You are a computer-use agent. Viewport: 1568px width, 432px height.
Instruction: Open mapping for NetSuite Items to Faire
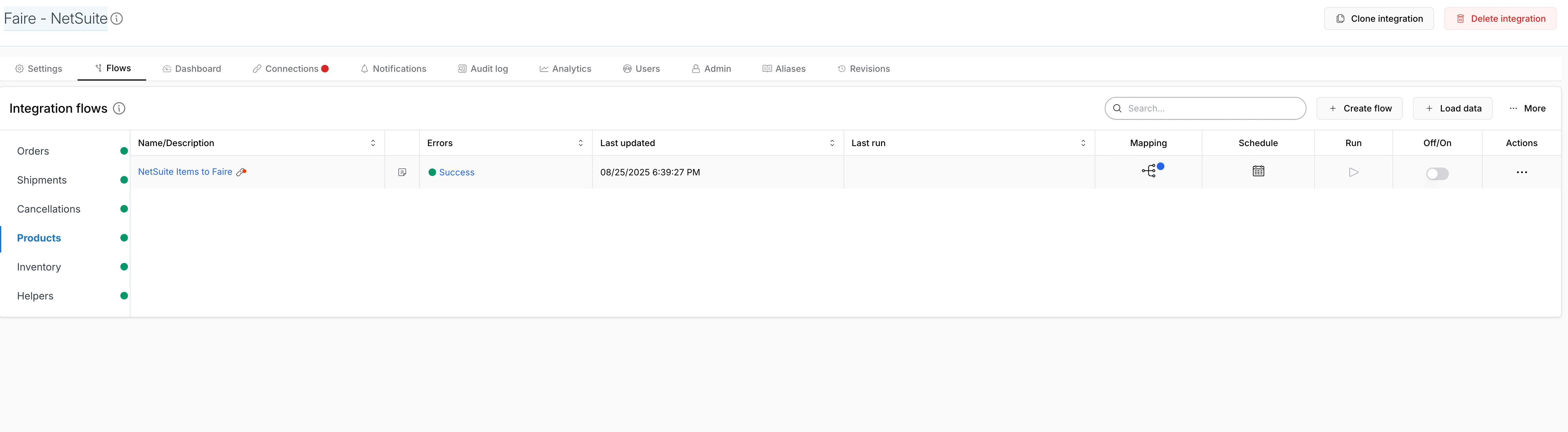[1149, 172]
